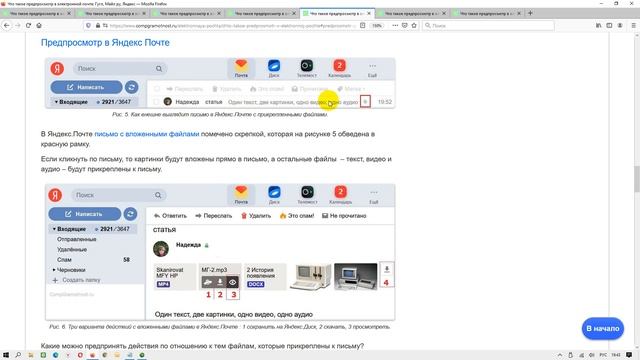This screenshot has width=640, height=360.
Task: Click the Яндекс Я logo in figure 5
Action: (x=57, y=68)
